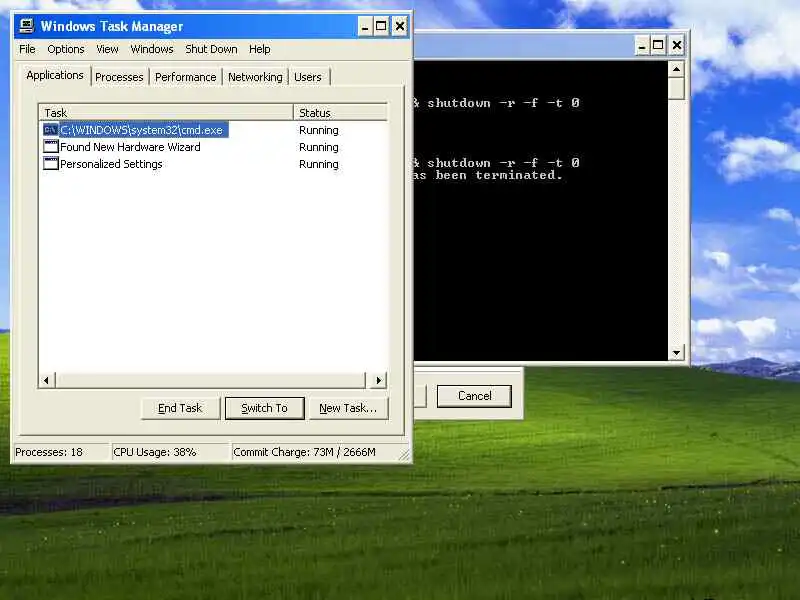Click Running status of cmd.exe
Viewport: 800px width, 600px height.
[319, 130]
